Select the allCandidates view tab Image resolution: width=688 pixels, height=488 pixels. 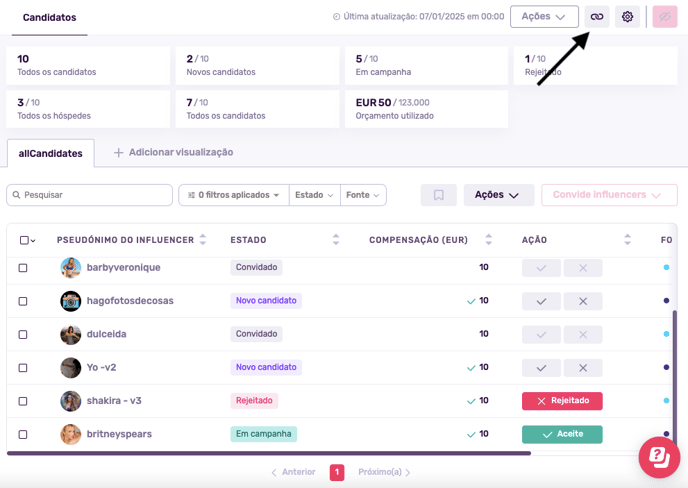50,153
